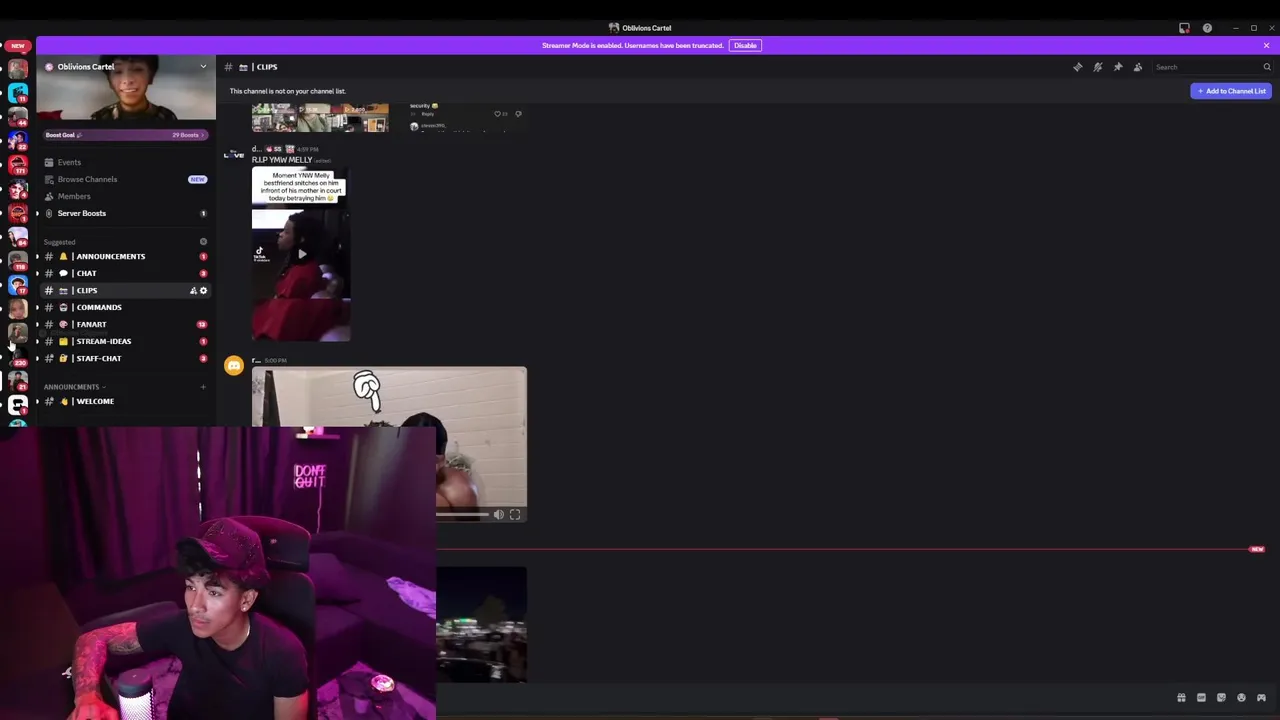
Task: Adjust the white-wall video progress bar
Action: click(463, 515)
